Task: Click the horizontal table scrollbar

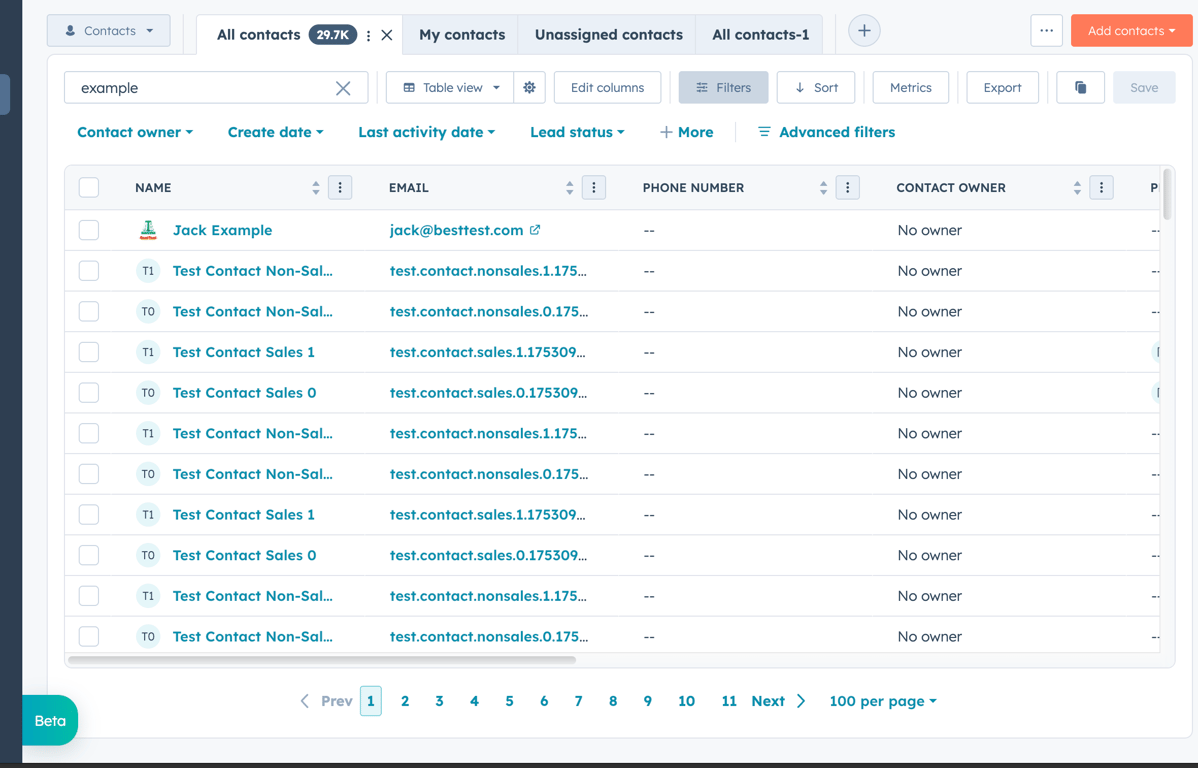Action: click(x=322, y=659)
